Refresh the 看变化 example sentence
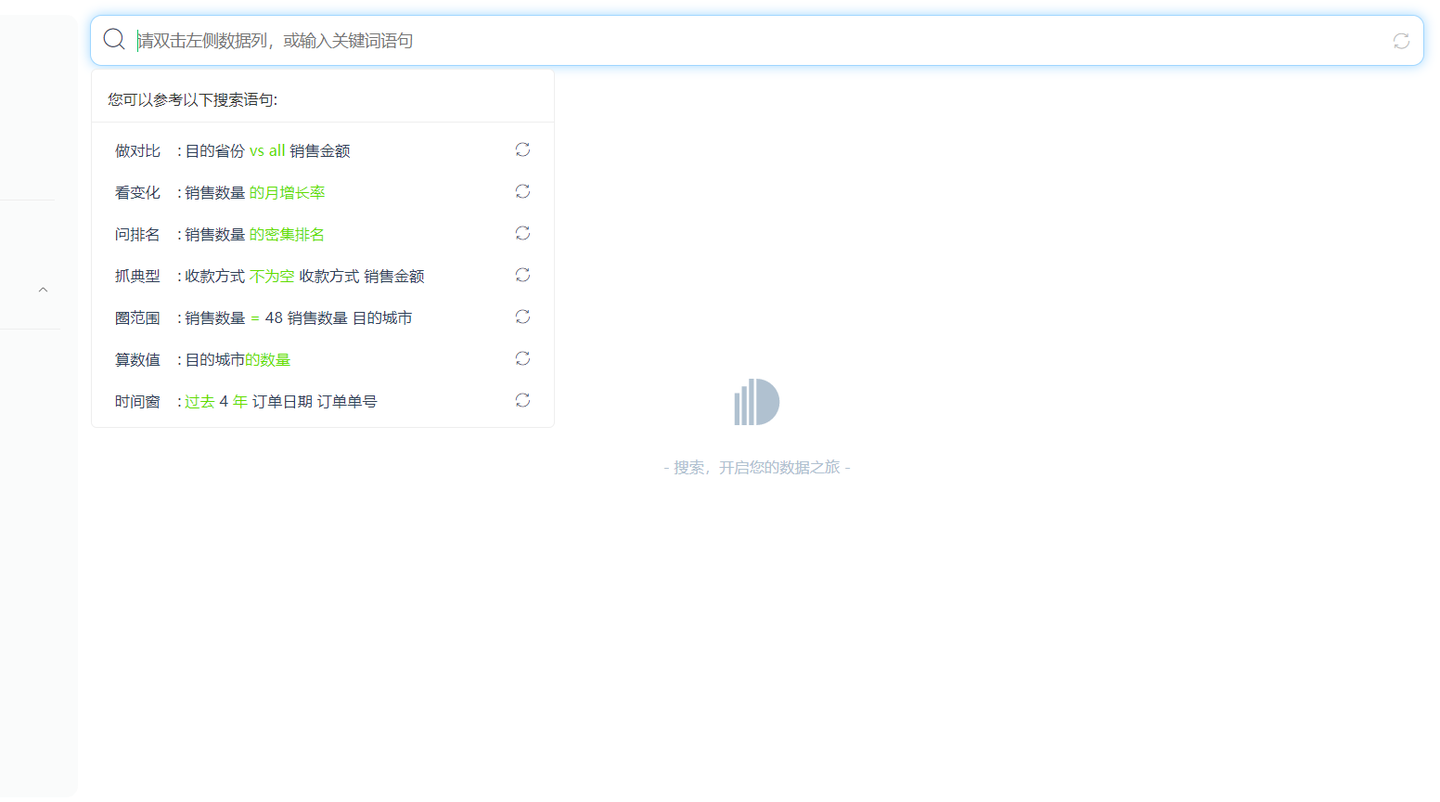Image resolution: width=1440 pixels, height=802 pixels. coord(522,191)
